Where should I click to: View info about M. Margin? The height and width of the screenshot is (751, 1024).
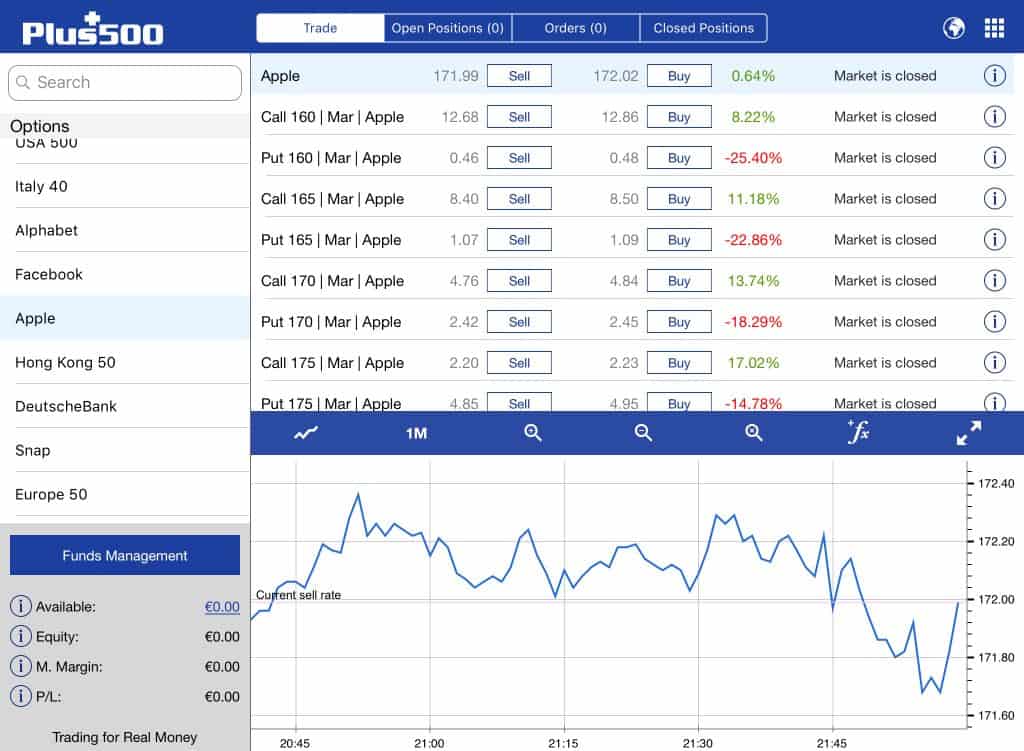20,666
